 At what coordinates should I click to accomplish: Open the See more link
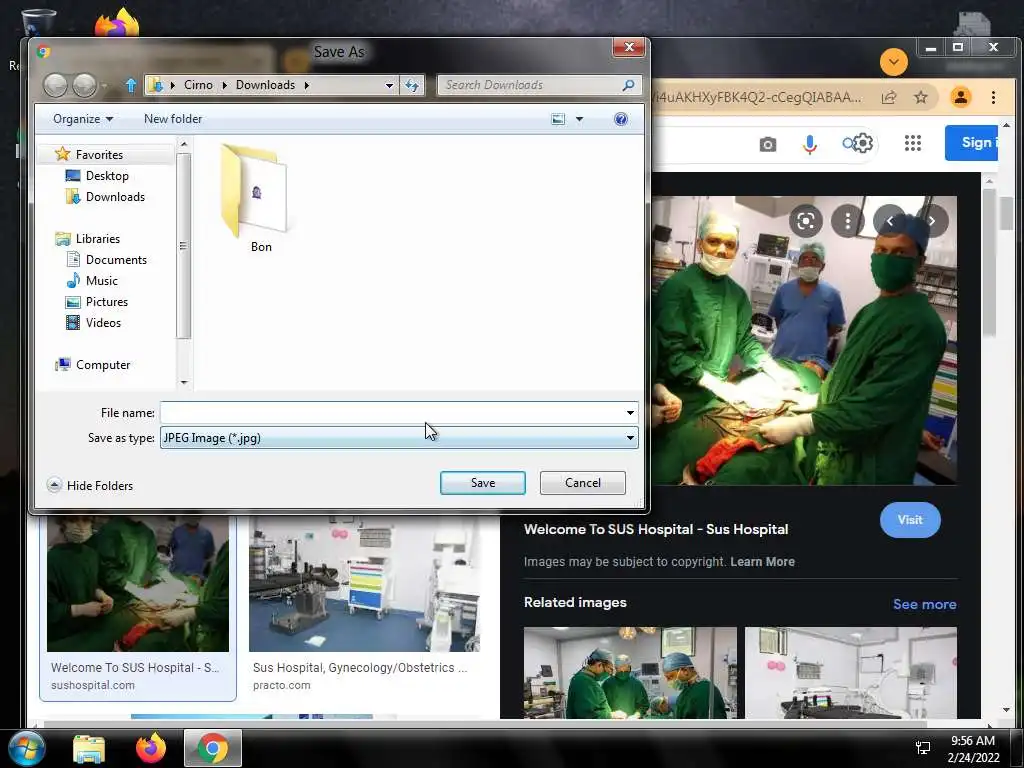(924, 604)
